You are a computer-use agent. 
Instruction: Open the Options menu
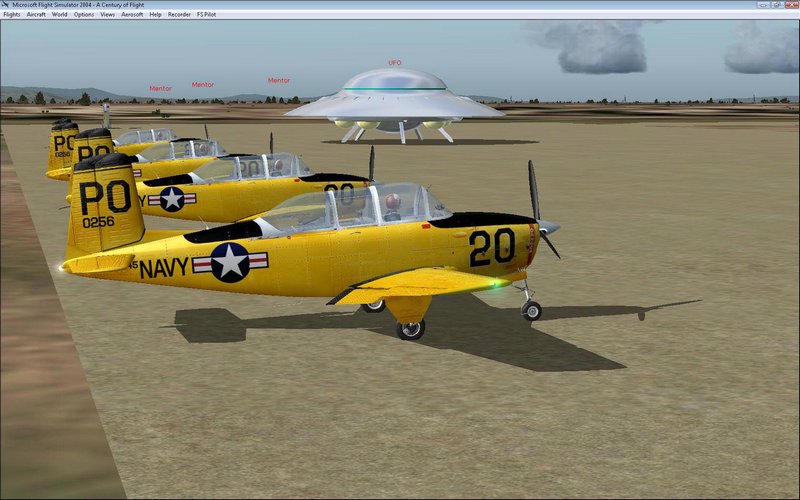84,14
